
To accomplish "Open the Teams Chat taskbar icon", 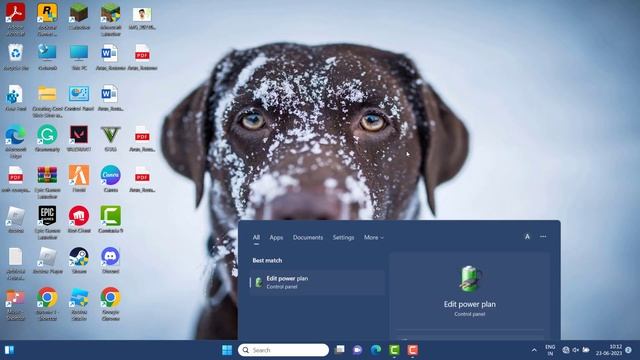I will coord(358,350).
